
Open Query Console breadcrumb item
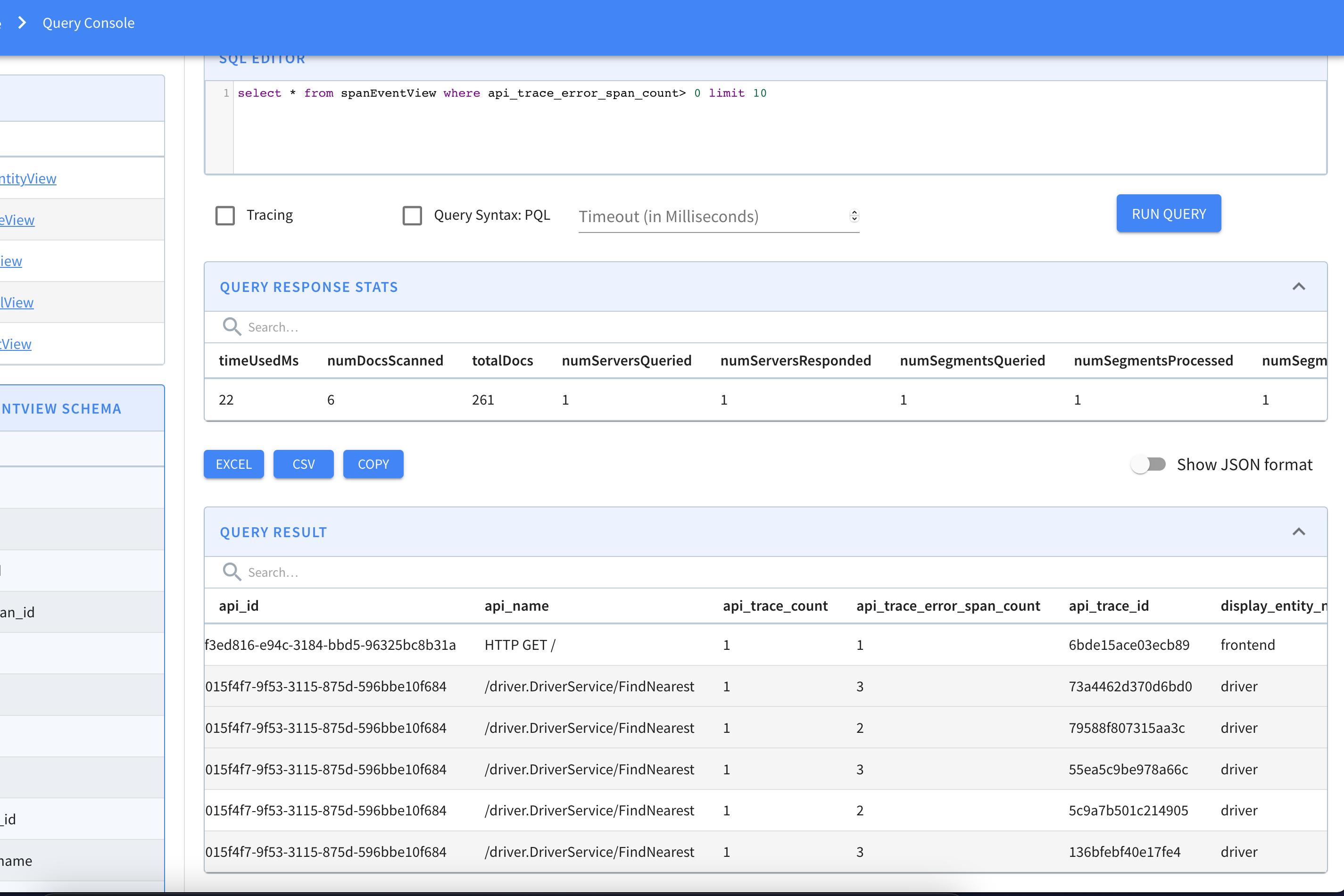point(89,23)
